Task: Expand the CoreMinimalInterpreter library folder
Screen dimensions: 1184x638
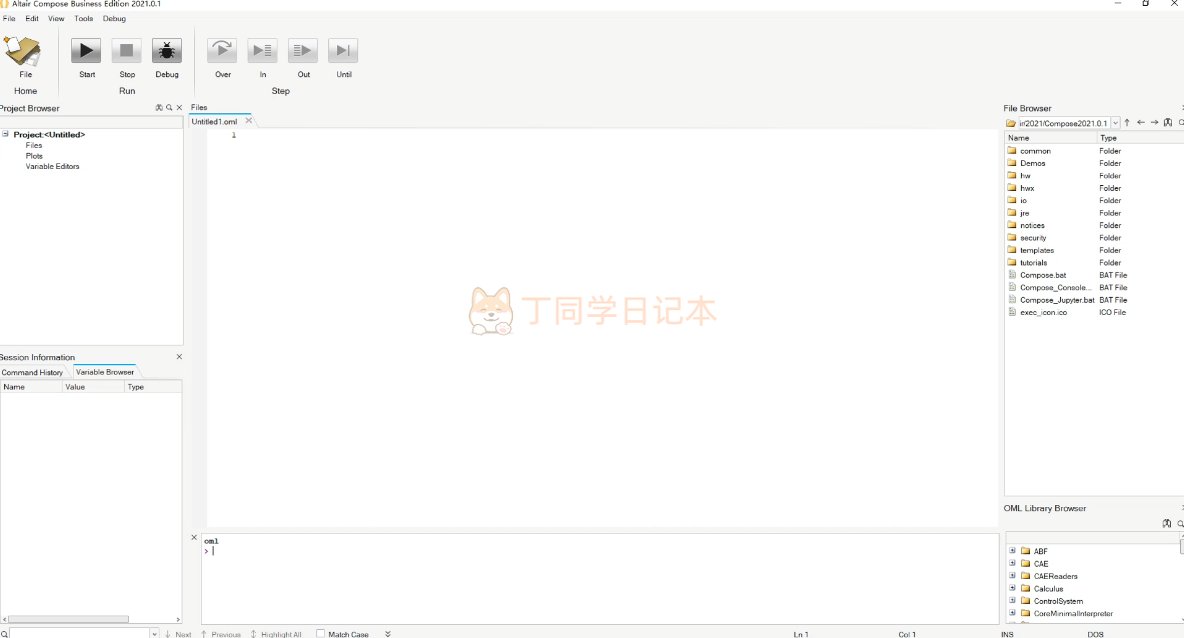Action: tap(1013, 612)
